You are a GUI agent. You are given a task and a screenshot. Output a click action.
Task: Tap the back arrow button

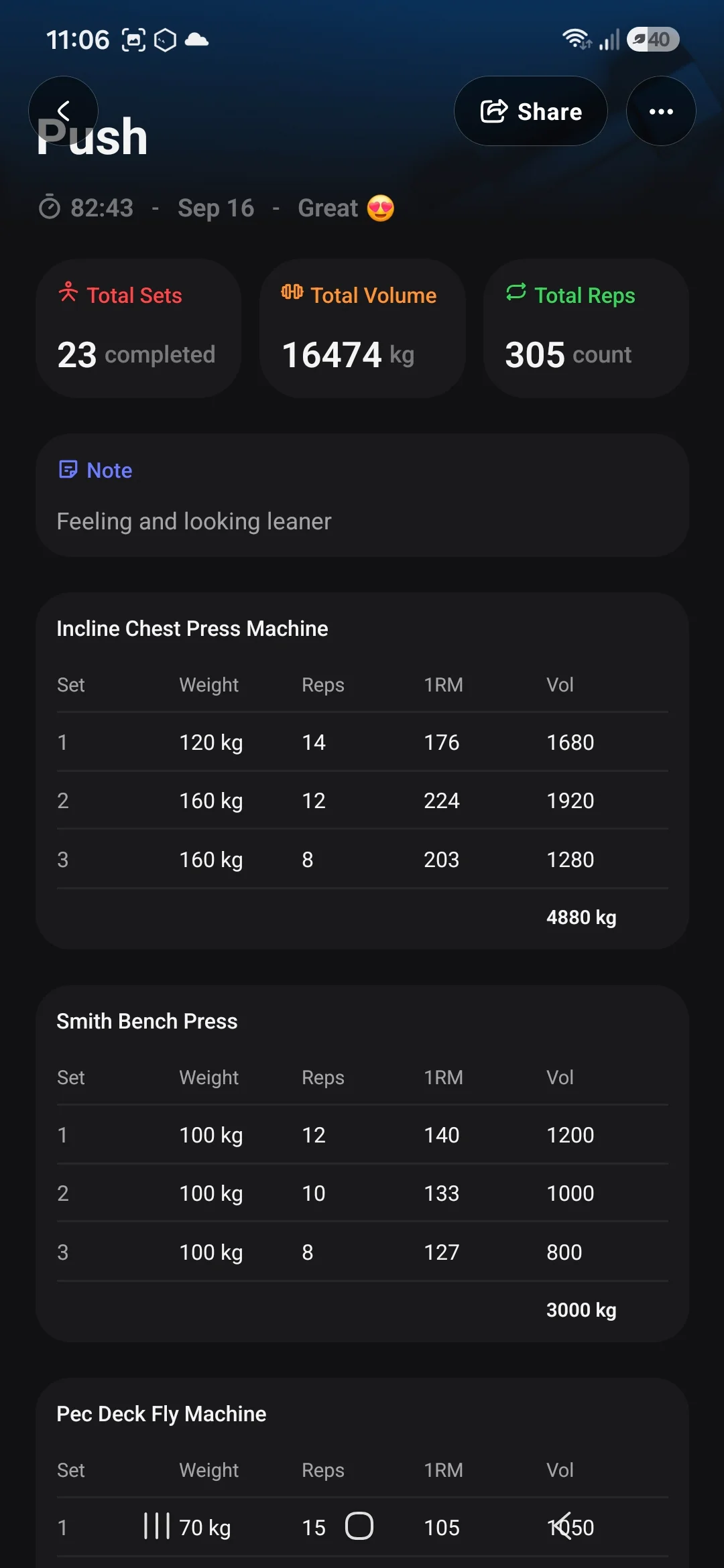tap(63, 111)
